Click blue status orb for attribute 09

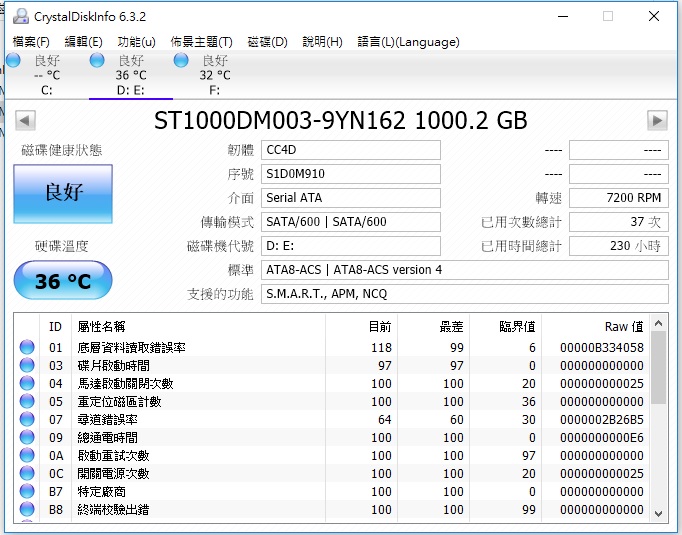(x=27, y=437)
